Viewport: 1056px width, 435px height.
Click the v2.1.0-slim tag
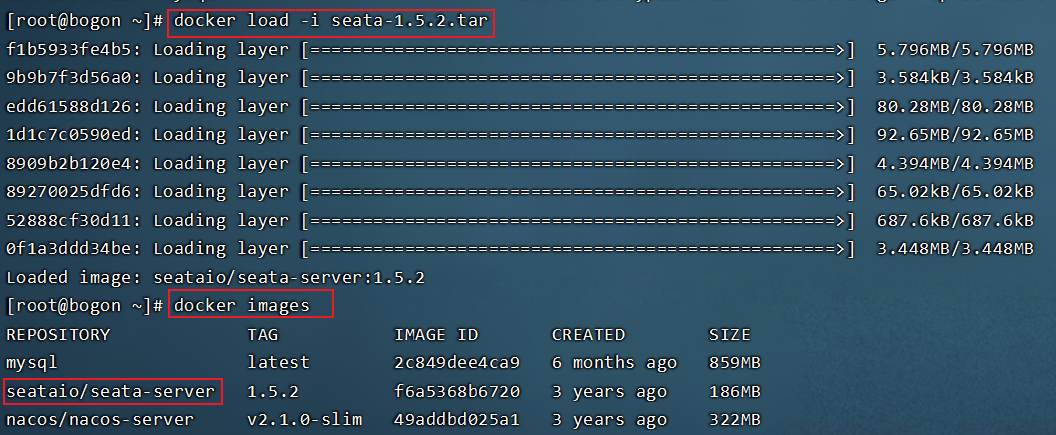coord(304,420)
